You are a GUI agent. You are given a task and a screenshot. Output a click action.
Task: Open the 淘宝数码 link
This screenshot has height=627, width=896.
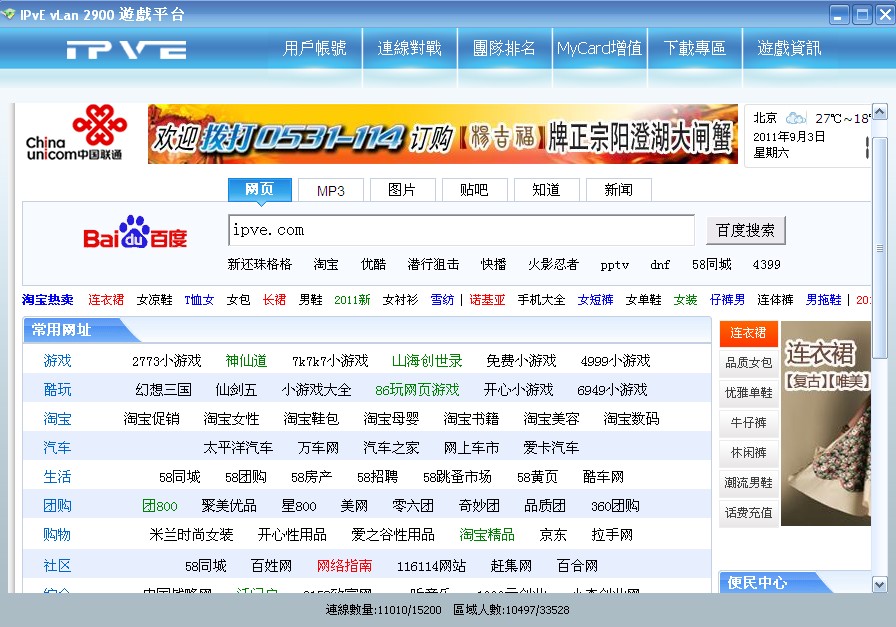coord(631,419)
